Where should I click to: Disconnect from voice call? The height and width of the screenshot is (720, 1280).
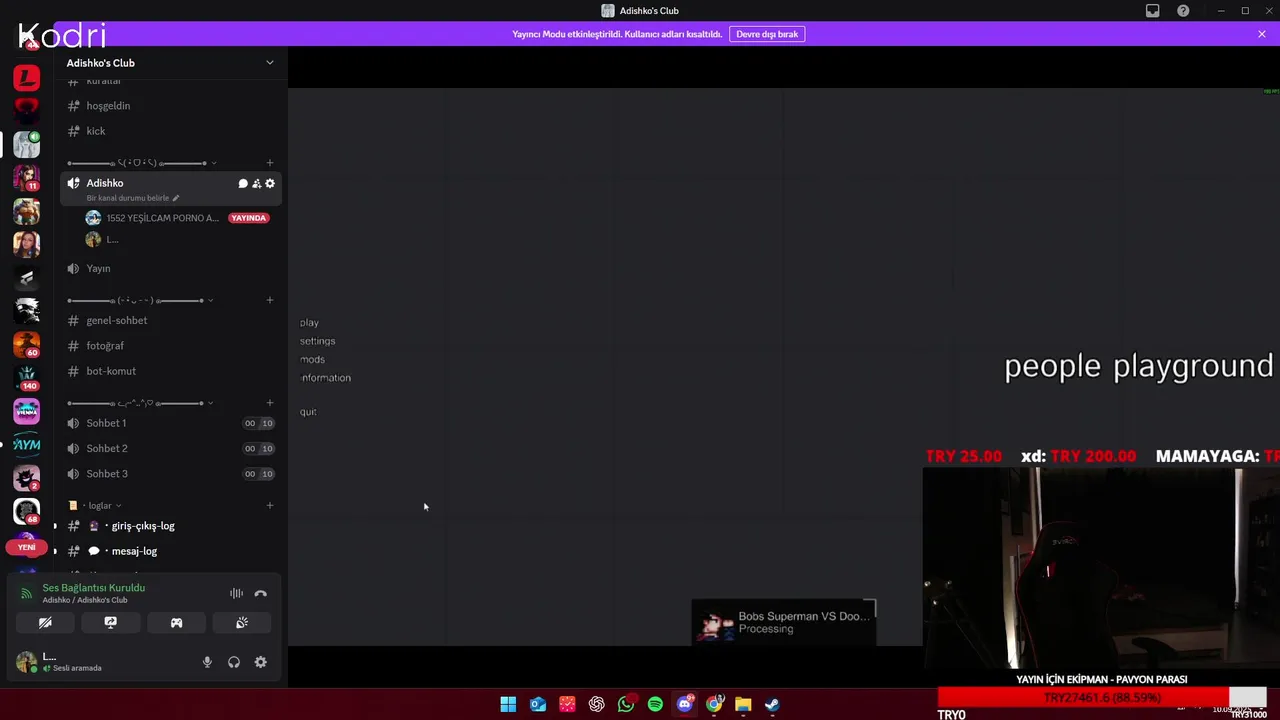pos(261,594)
